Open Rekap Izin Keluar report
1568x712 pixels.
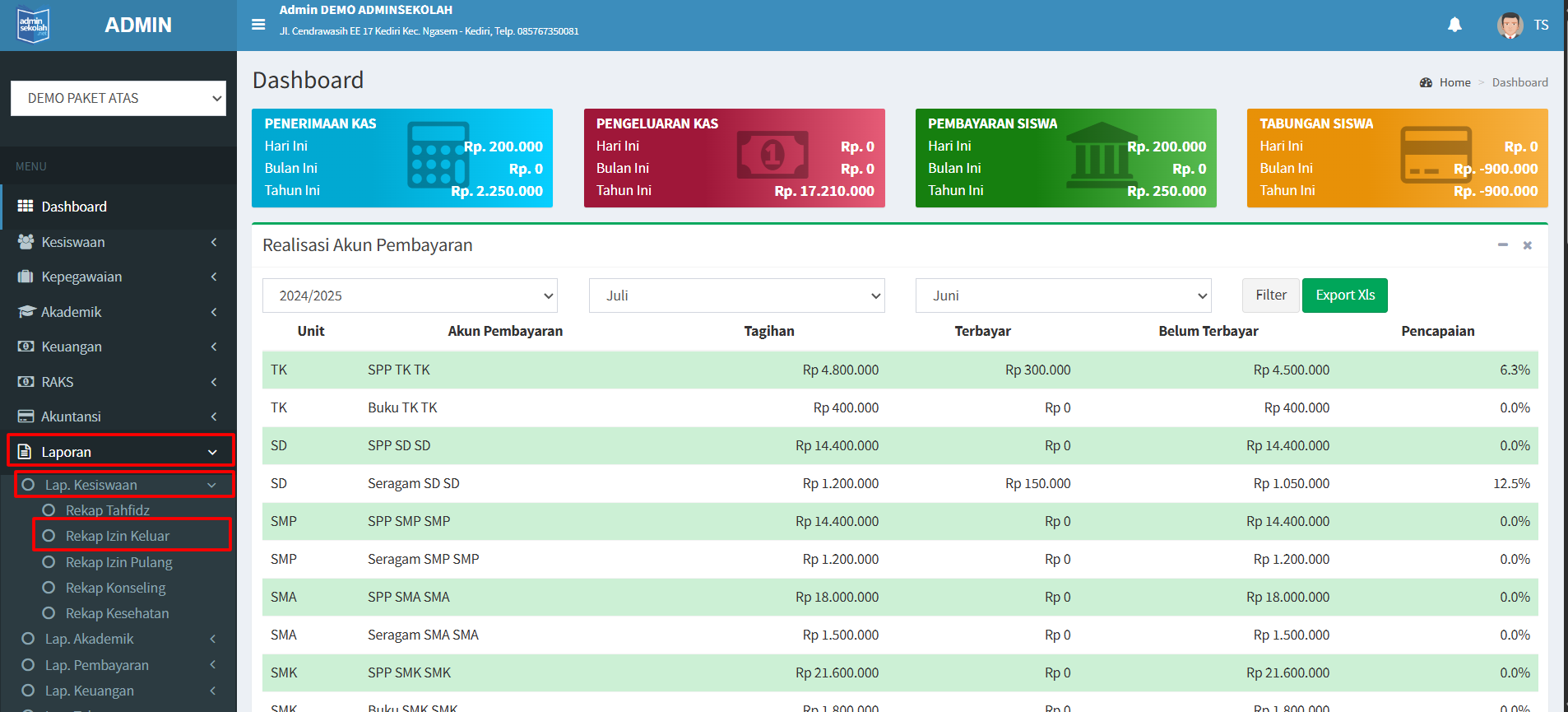tap(118, 536)
